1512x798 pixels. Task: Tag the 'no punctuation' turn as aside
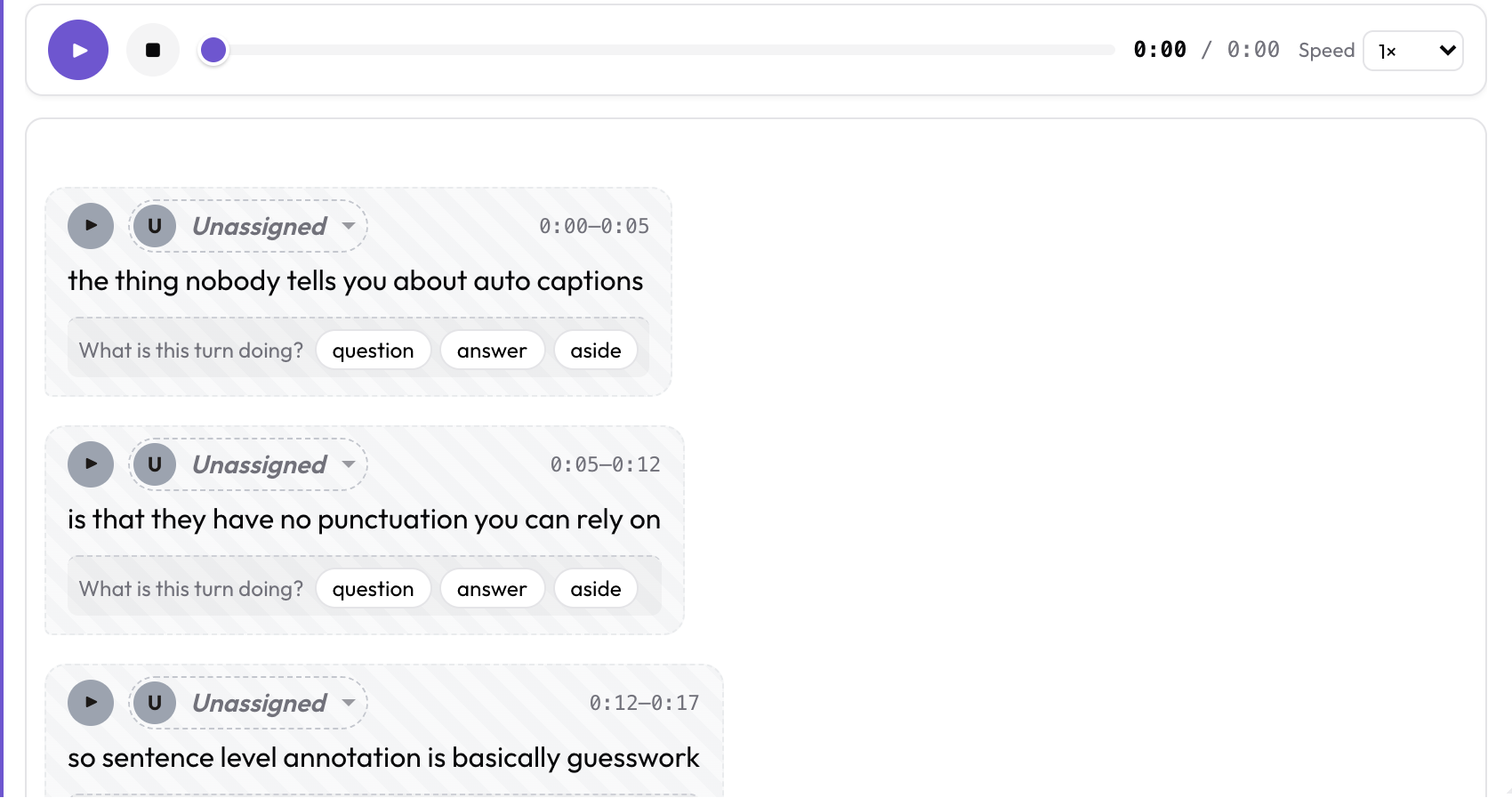[x=596, y=589]
